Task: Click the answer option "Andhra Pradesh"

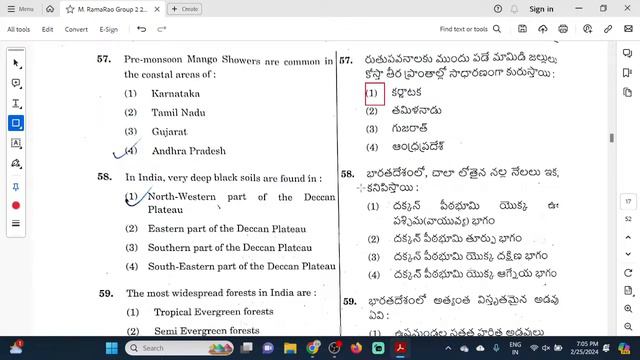Action: point(189,151)
